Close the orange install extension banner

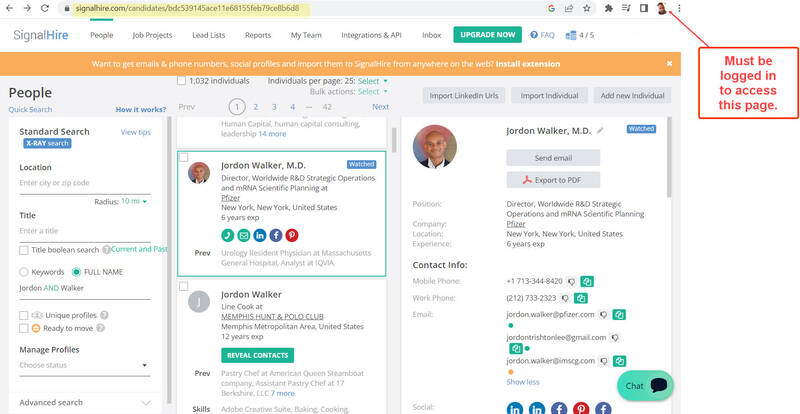pos(669,63)
